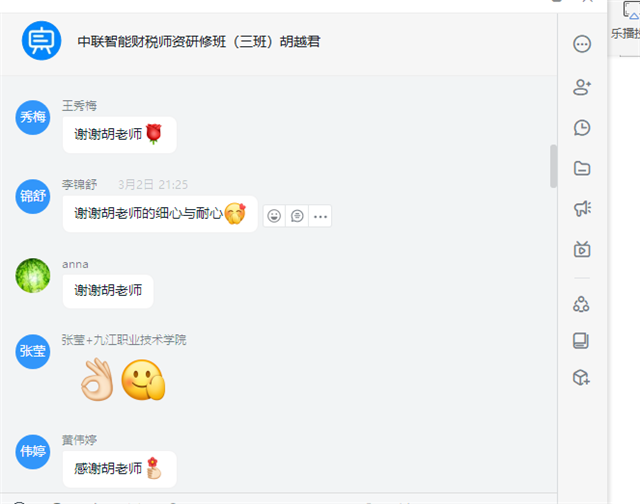The image size is (640, 504).
Task: Open more actions on 李锦舒's message
Action: pos(320,216)
